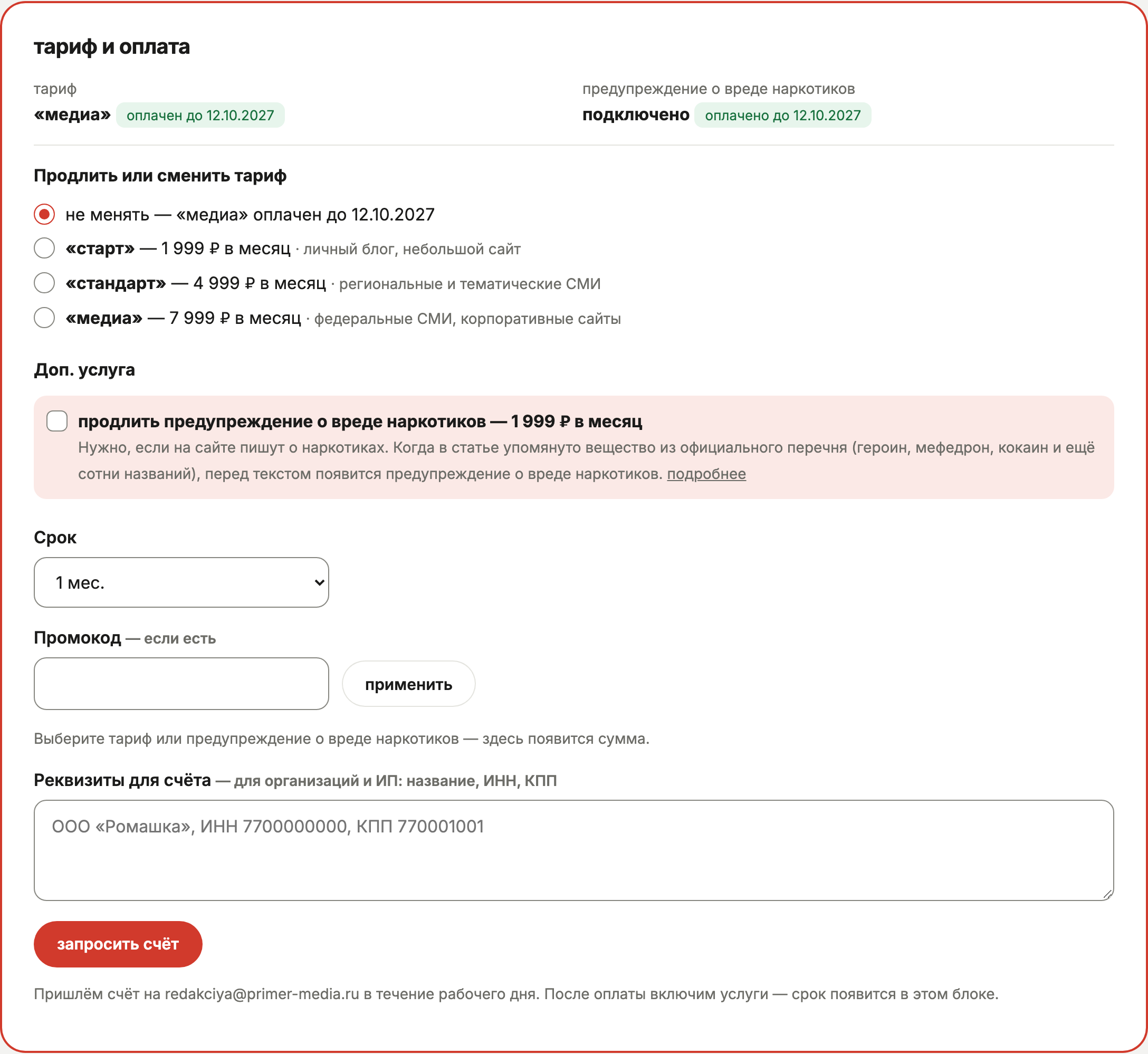The width and height of the screenshot is (1148, 1054).
Task: Focus the Реквизиты для счёта textarea
Action: point(573,850)
